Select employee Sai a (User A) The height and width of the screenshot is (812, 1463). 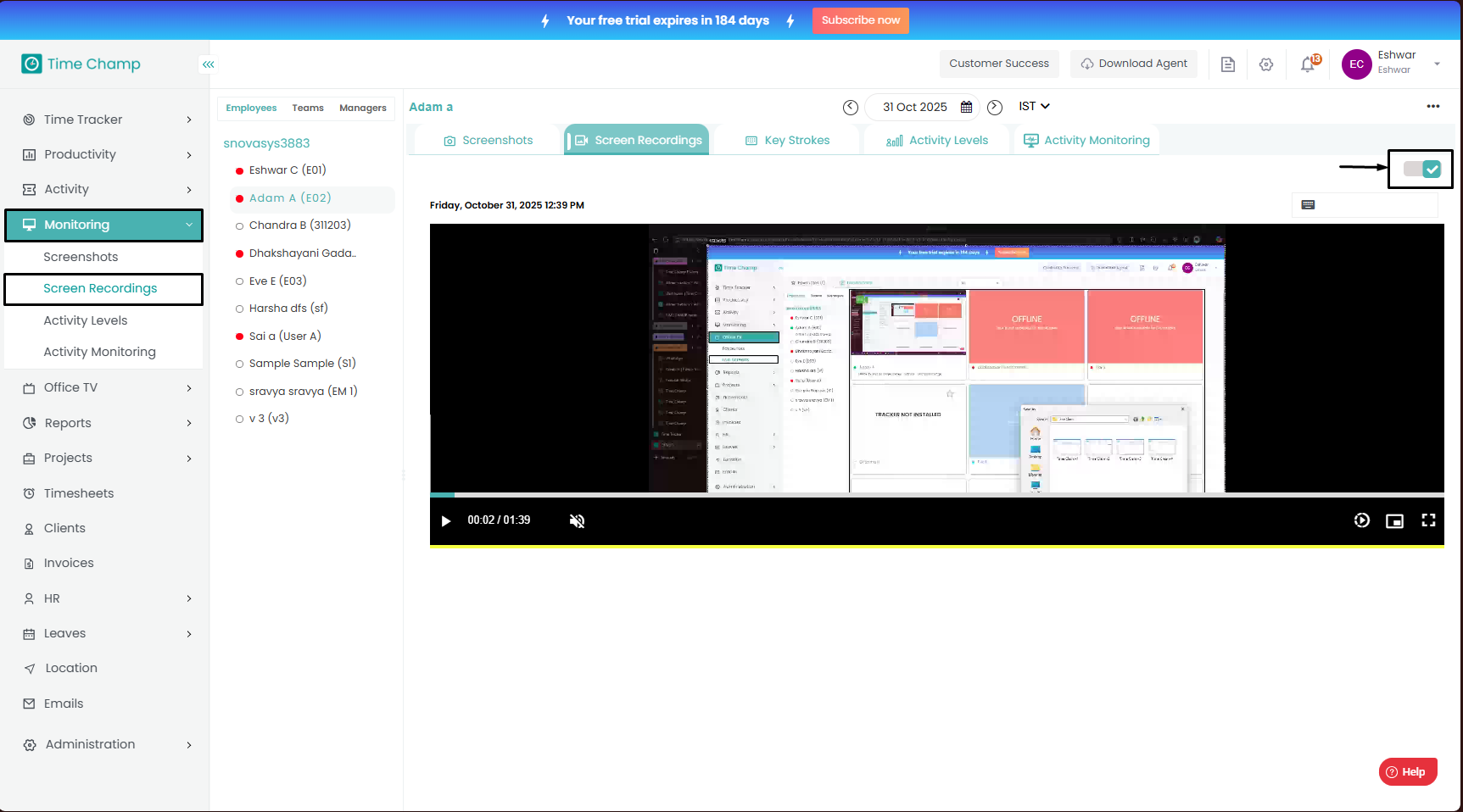coord(285,336)
